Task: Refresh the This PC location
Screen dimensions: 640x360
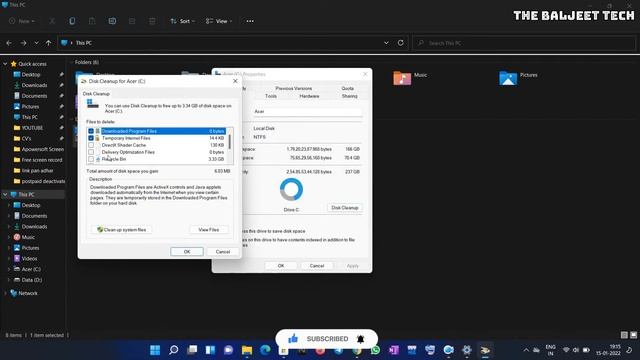Action: click(400, 42)
